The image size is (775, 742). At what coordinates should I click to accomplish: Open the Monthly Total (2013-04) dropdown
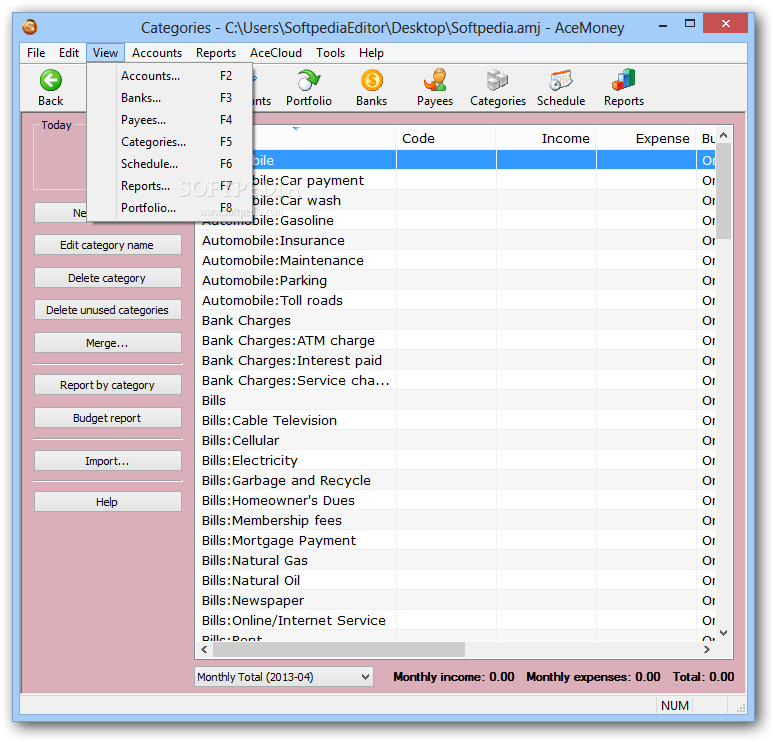(284, 677)
